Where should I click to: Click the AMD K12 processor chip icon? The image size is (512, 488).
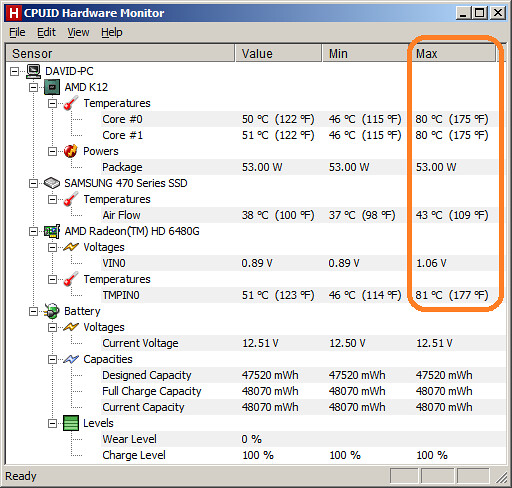click(x=52, y=87)
